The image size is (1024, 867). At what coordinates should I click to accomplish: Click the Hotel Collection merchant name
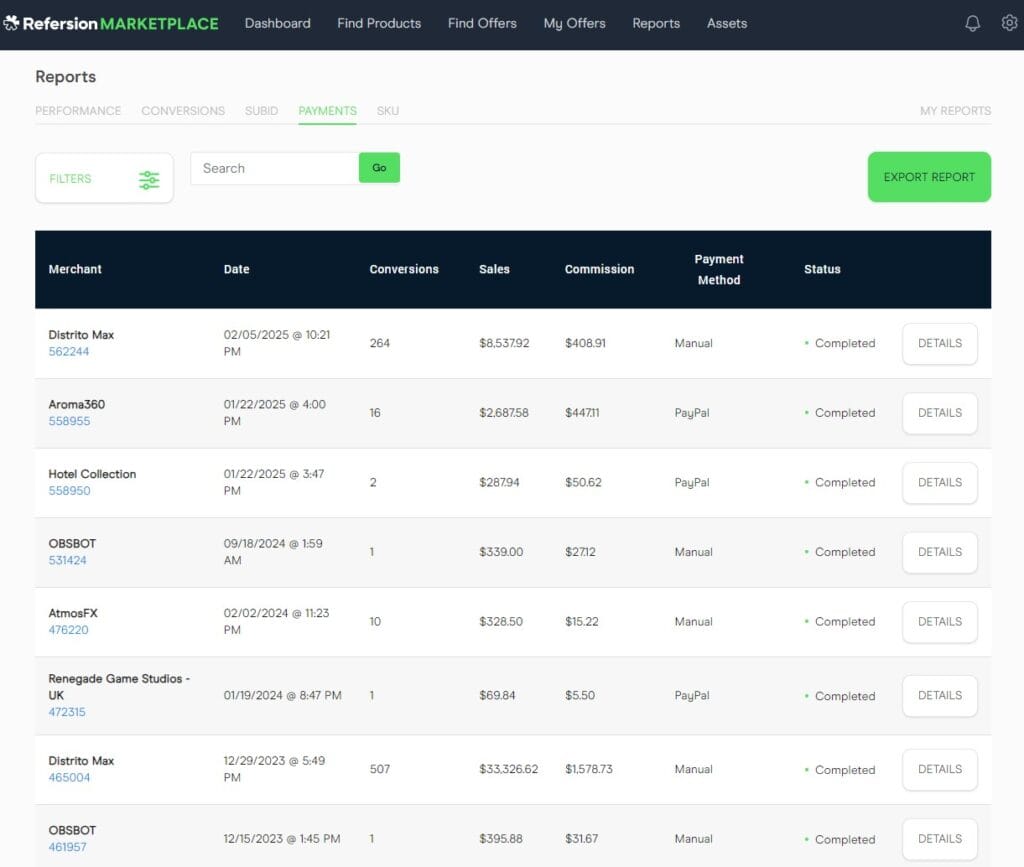[92, 475]
